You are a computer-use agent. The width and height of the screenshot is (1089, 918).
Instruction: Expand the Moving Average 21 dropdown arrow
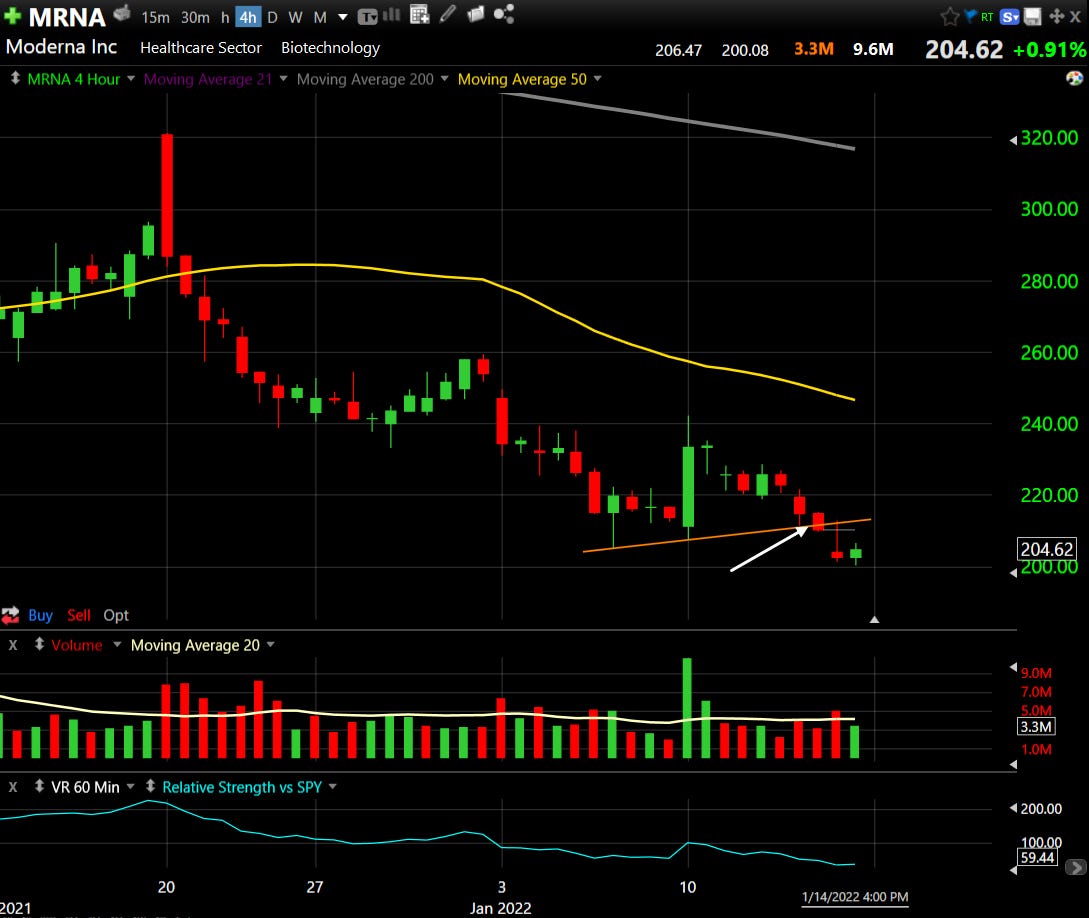click(x=283, y=78)
